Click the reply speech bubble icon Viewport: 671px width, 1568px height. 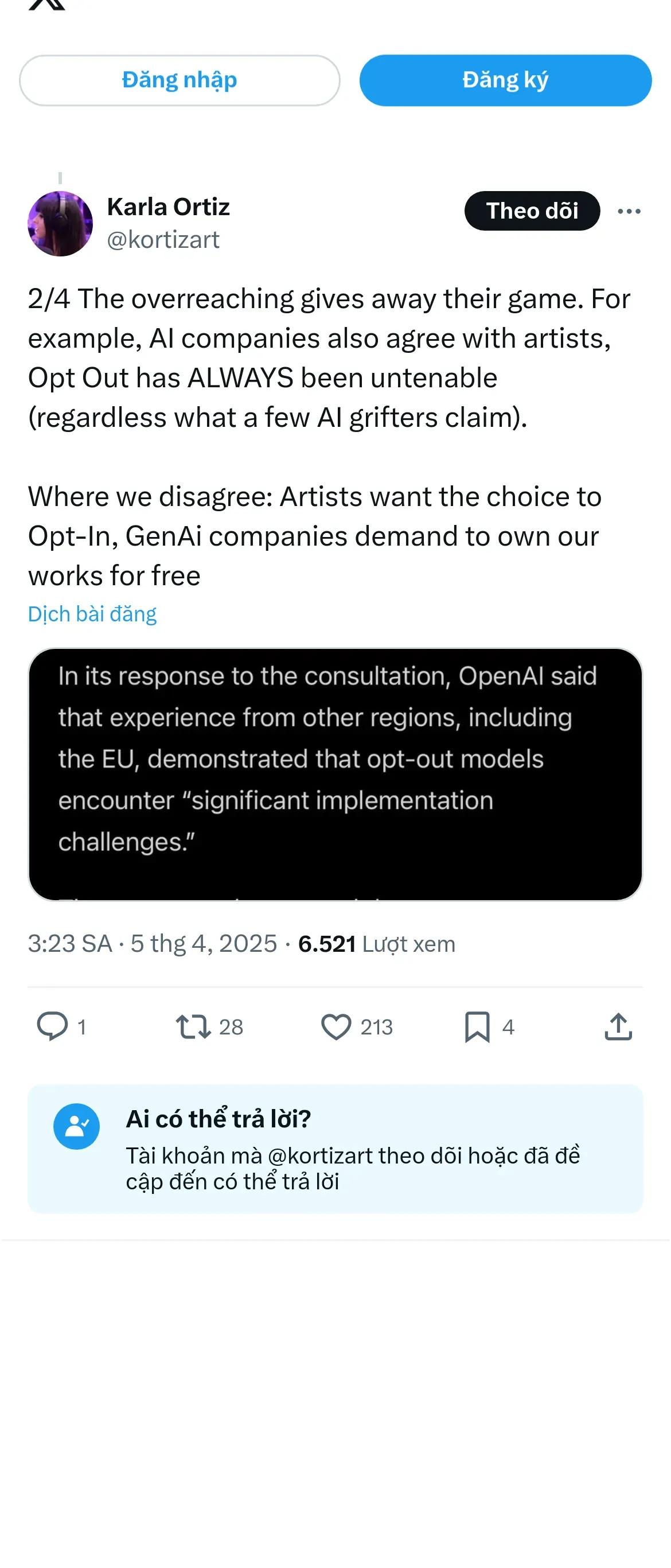point(52,1026)
